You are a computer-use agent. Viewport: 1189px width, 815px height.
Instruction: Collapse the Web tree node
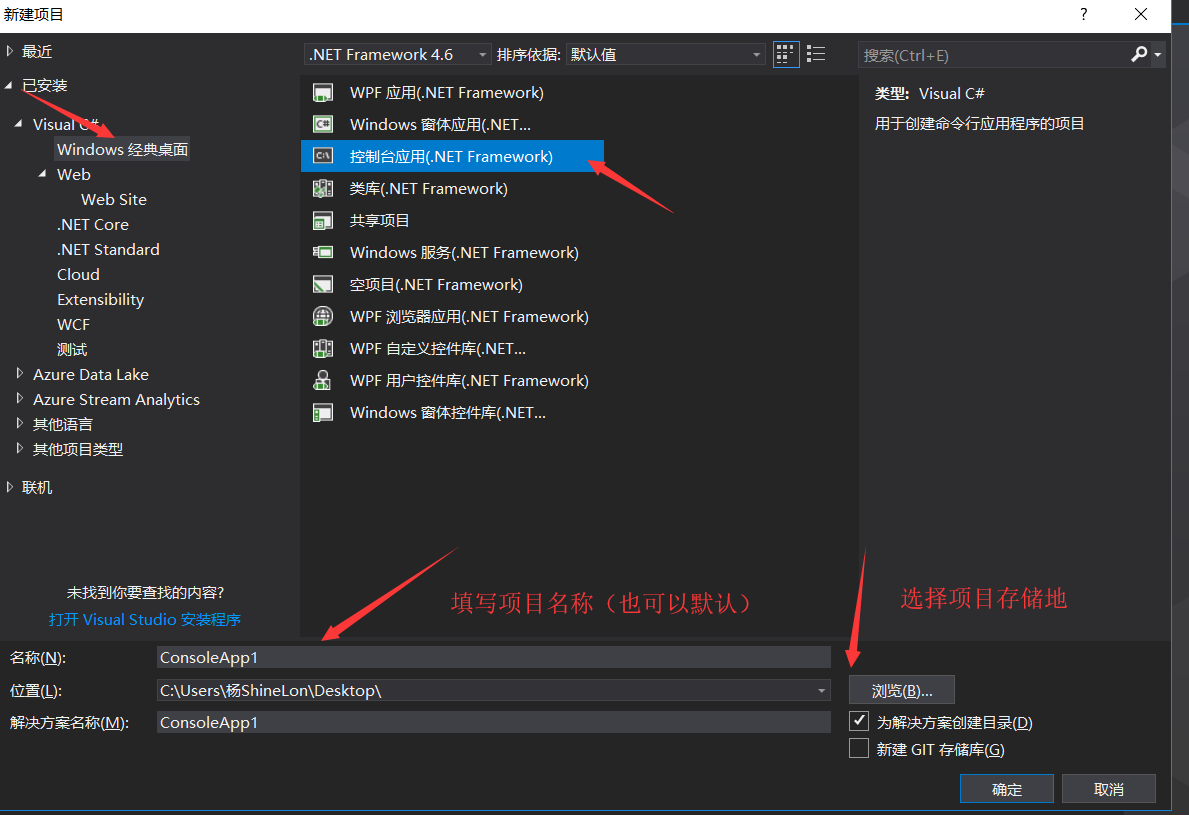[42, 174]
